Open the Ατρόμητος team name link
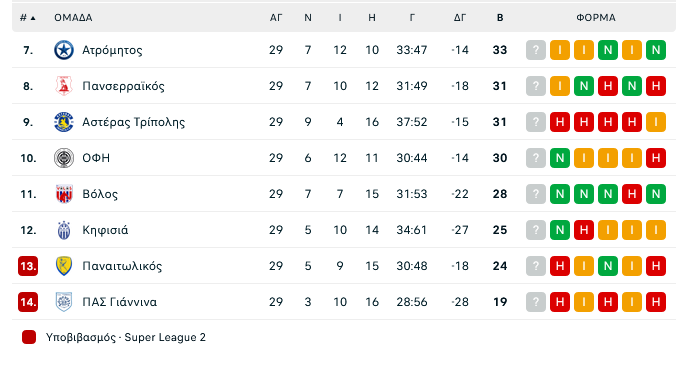Image resolution: width=676 pixels, height=371 pixels. (112, 50)
